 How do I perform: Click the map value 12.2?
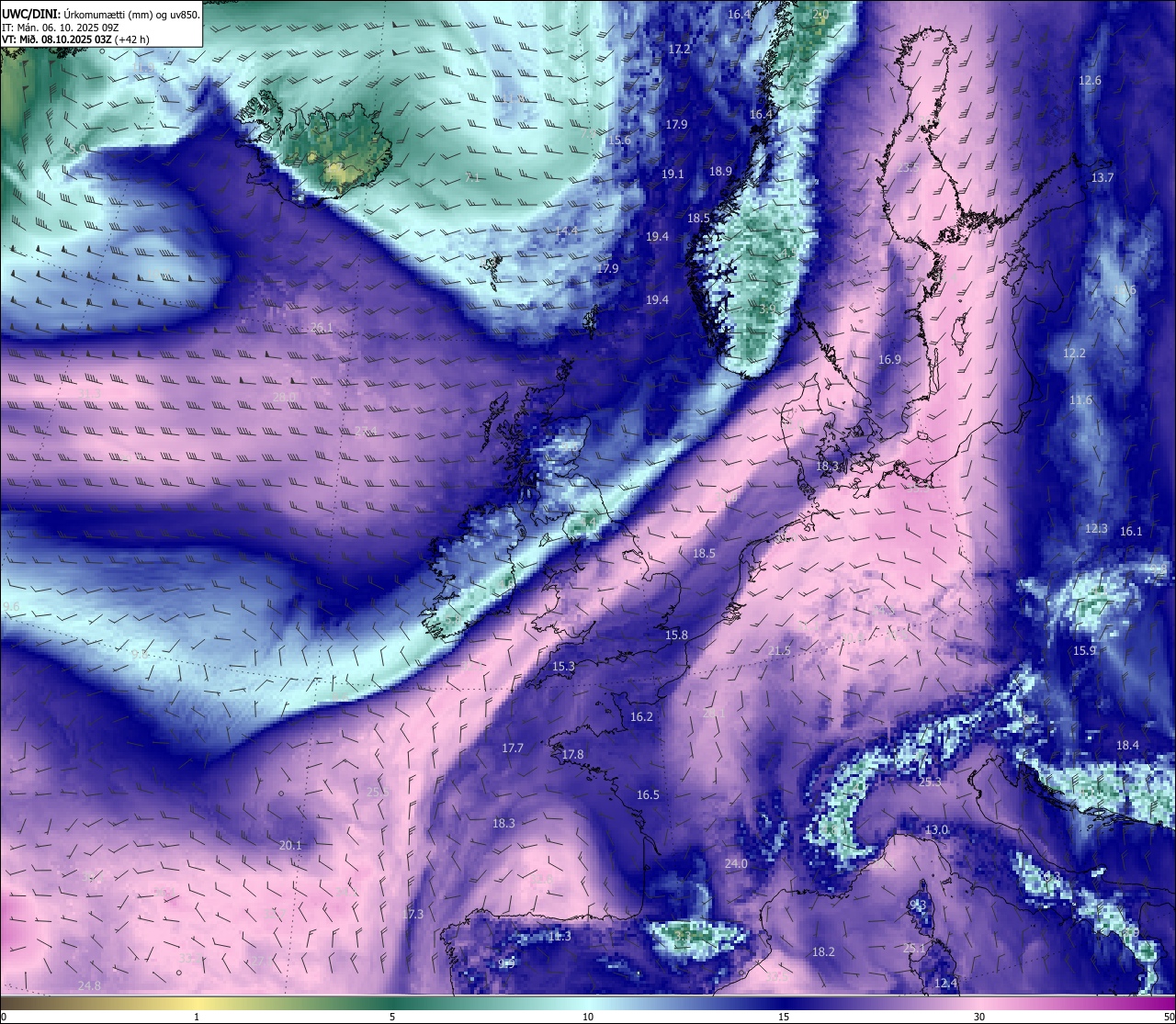[x=1074, y=353]
